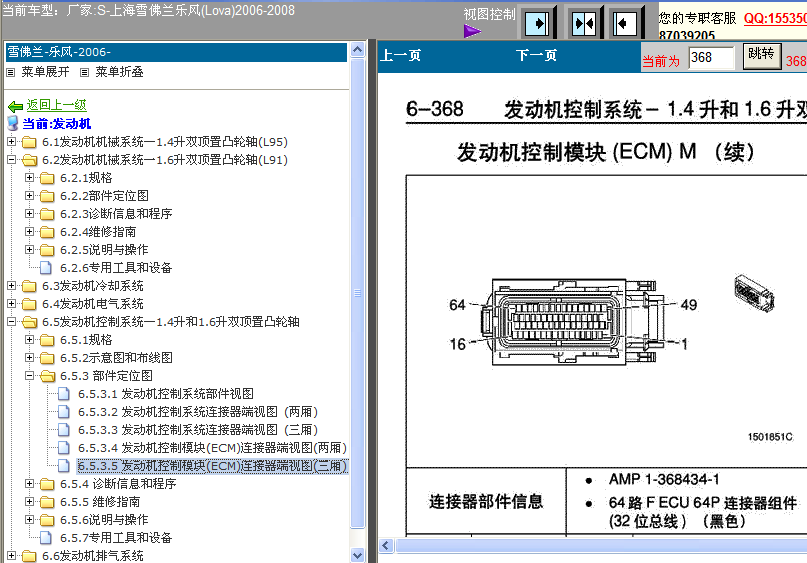Click the small ECM connector thumbnail image
This screenshot has height=563, width=807.
coord(754,293)
